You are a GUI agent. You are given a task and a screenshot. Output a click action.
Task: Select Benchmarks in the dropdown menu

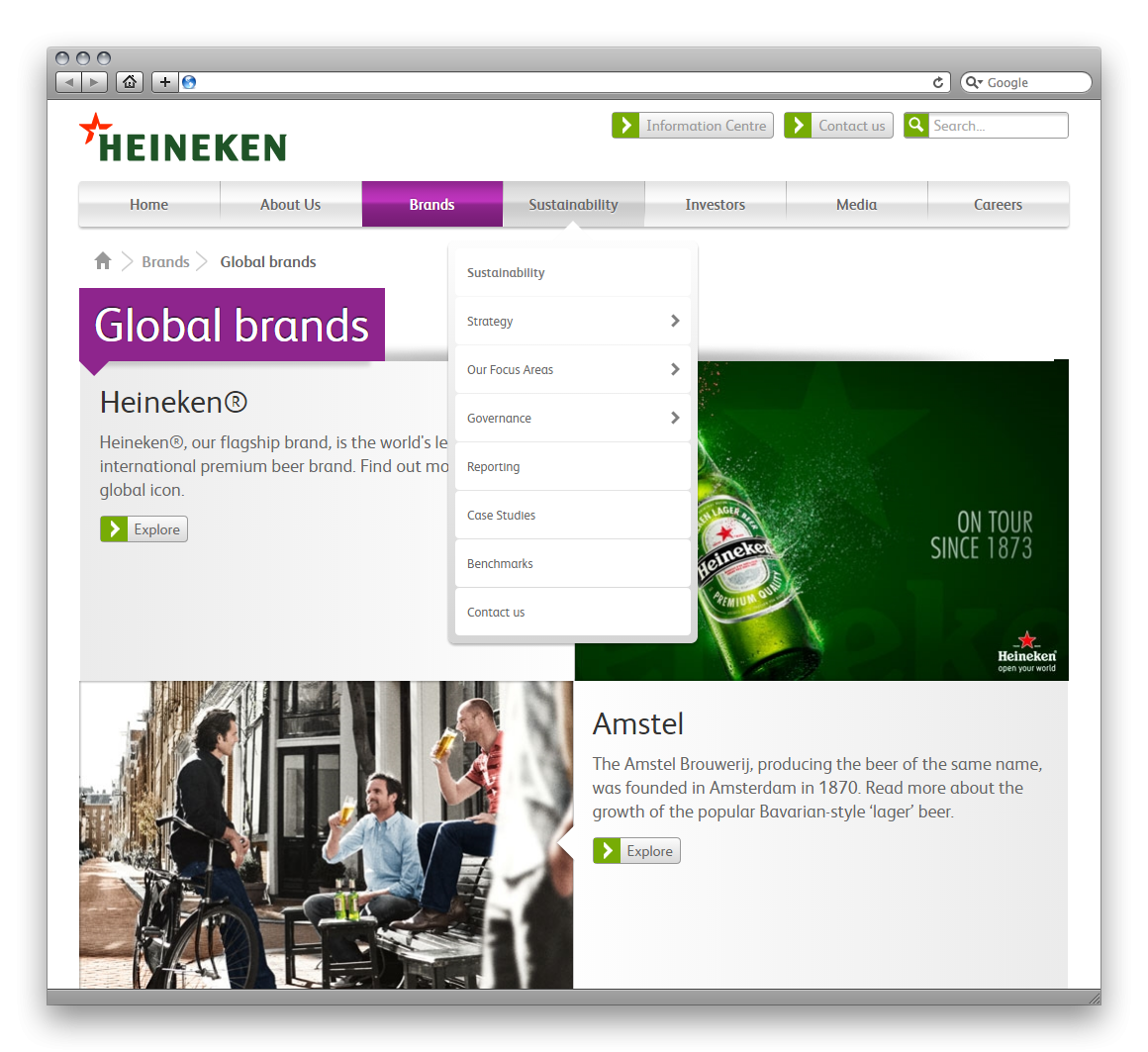pos(573,563)
